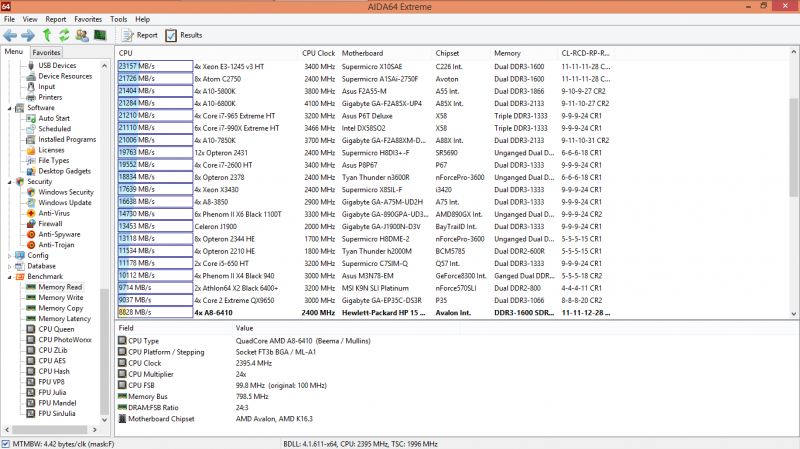Select Firewall in the tree
Screen dimensions: 800x449
point(50,223)
